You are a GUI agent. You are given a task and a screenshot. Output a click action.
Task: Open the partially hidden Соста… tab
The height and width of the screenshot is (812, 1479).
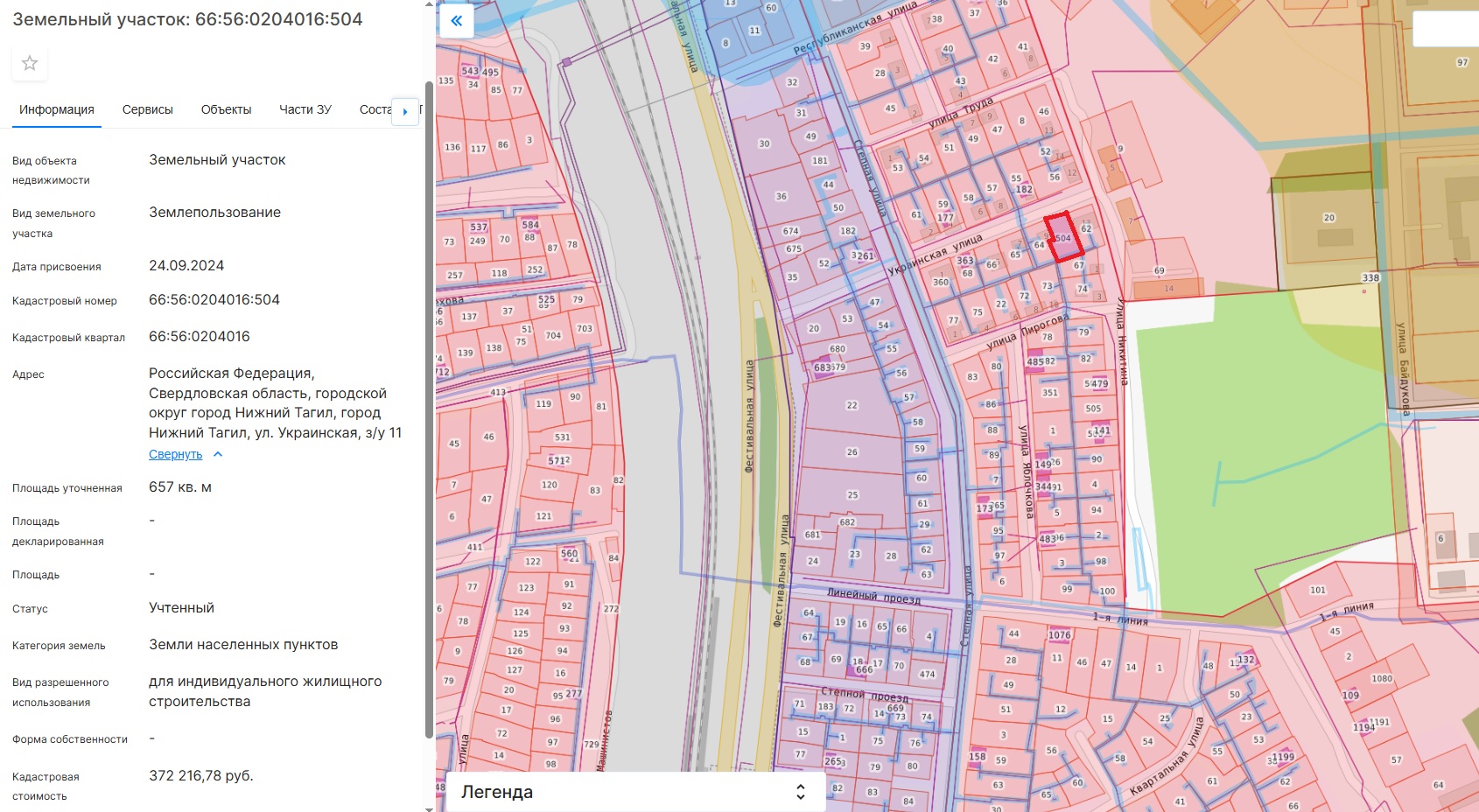coord(375,109)
